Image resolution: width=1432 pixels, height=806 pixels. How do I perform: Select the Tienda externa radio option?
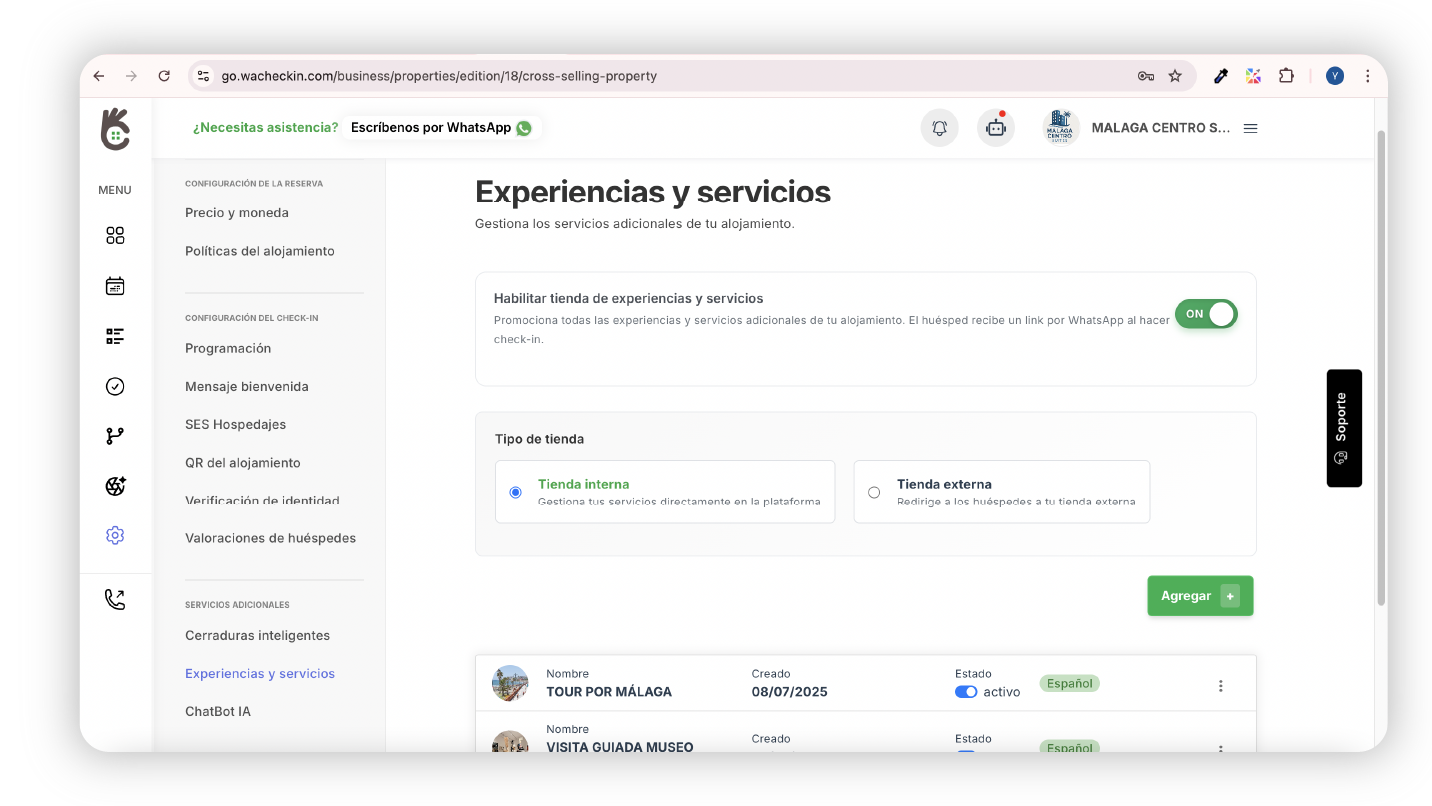tap(874, 492)
